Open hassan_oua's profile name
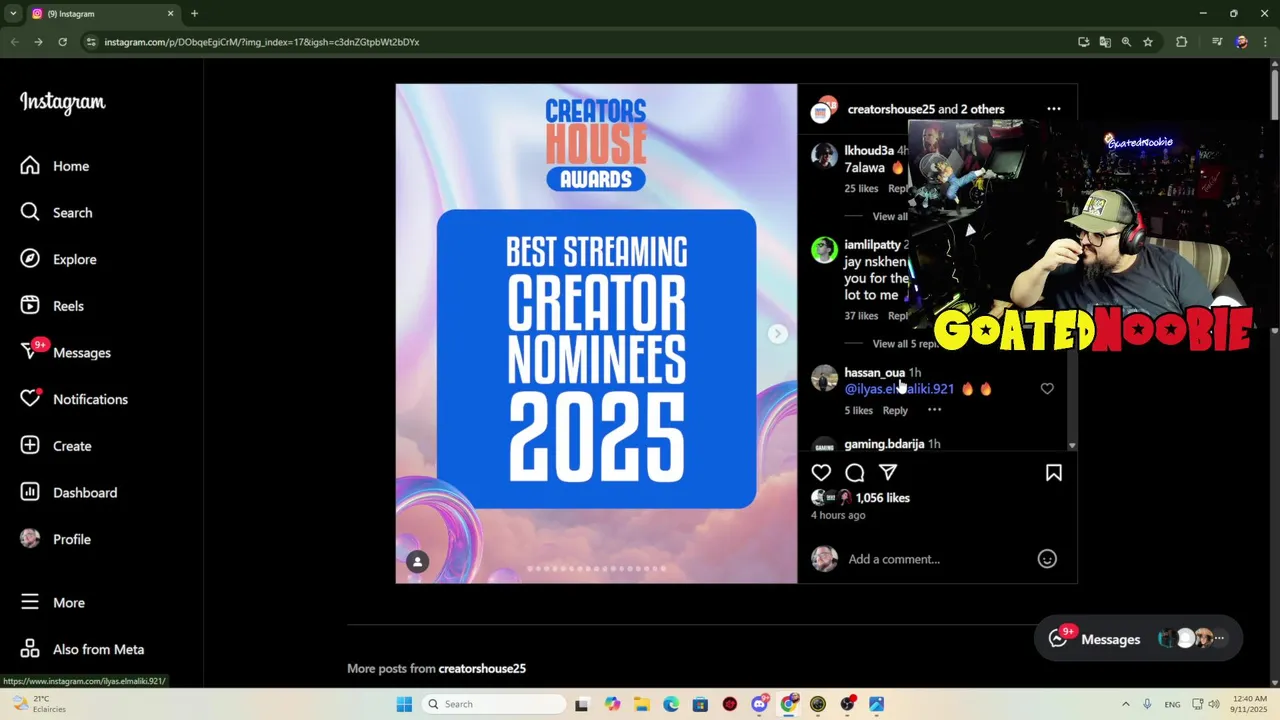Image resolution: width=1280 pixels, height=720 pixels. (x=875, y=373)
